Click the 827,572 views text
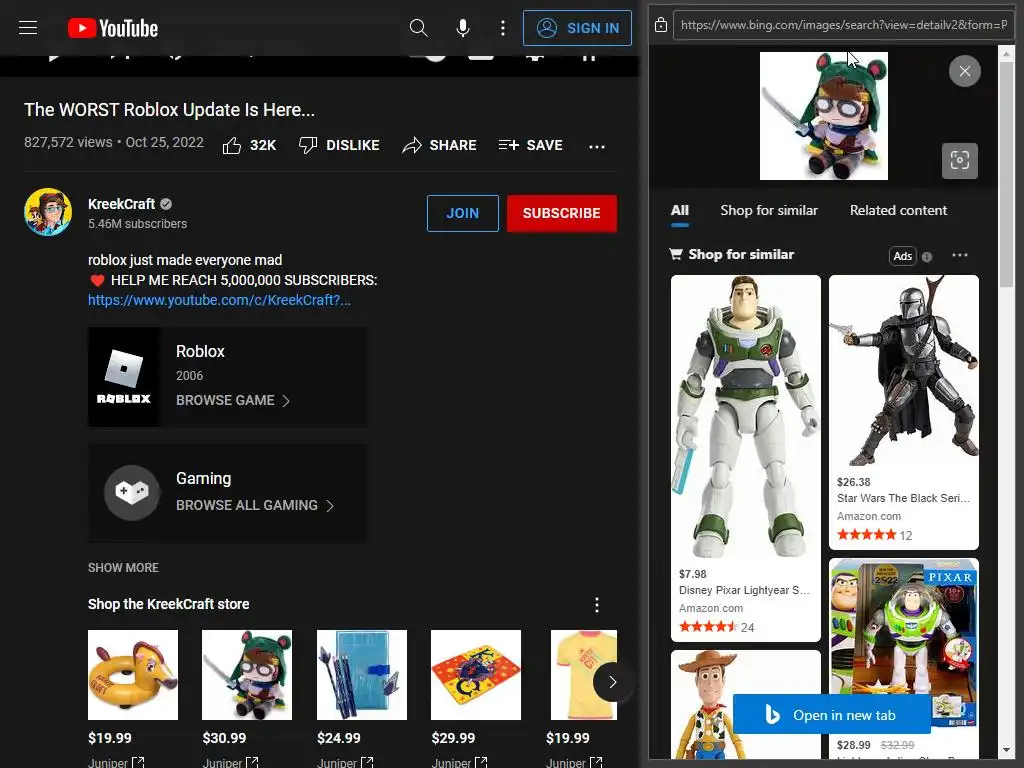 pos(68,142)
